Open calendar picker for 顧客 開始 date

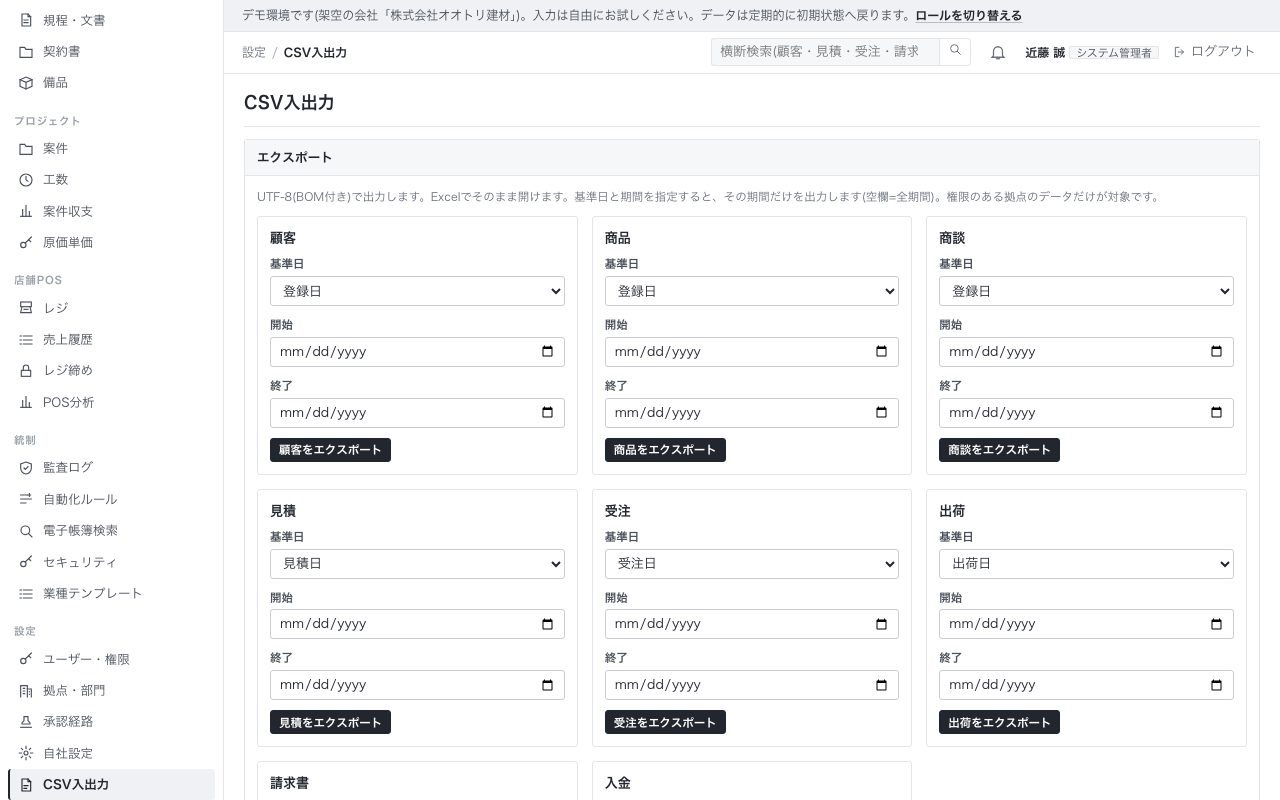pos(547,352)
